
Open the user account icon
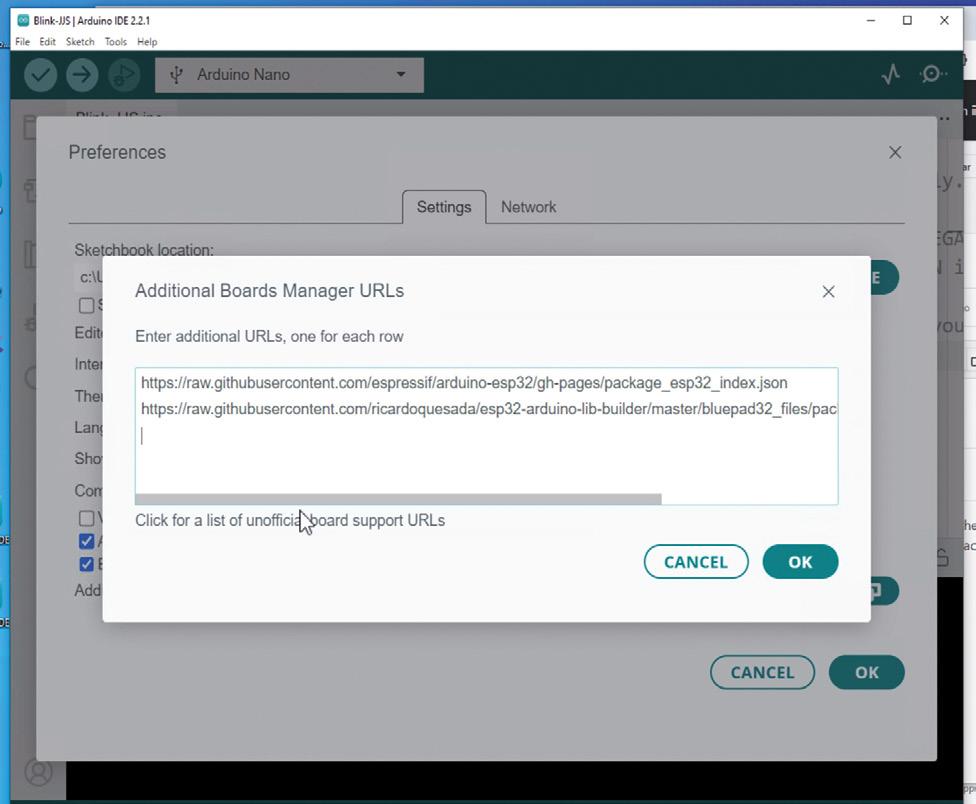(x=38, y=772)
